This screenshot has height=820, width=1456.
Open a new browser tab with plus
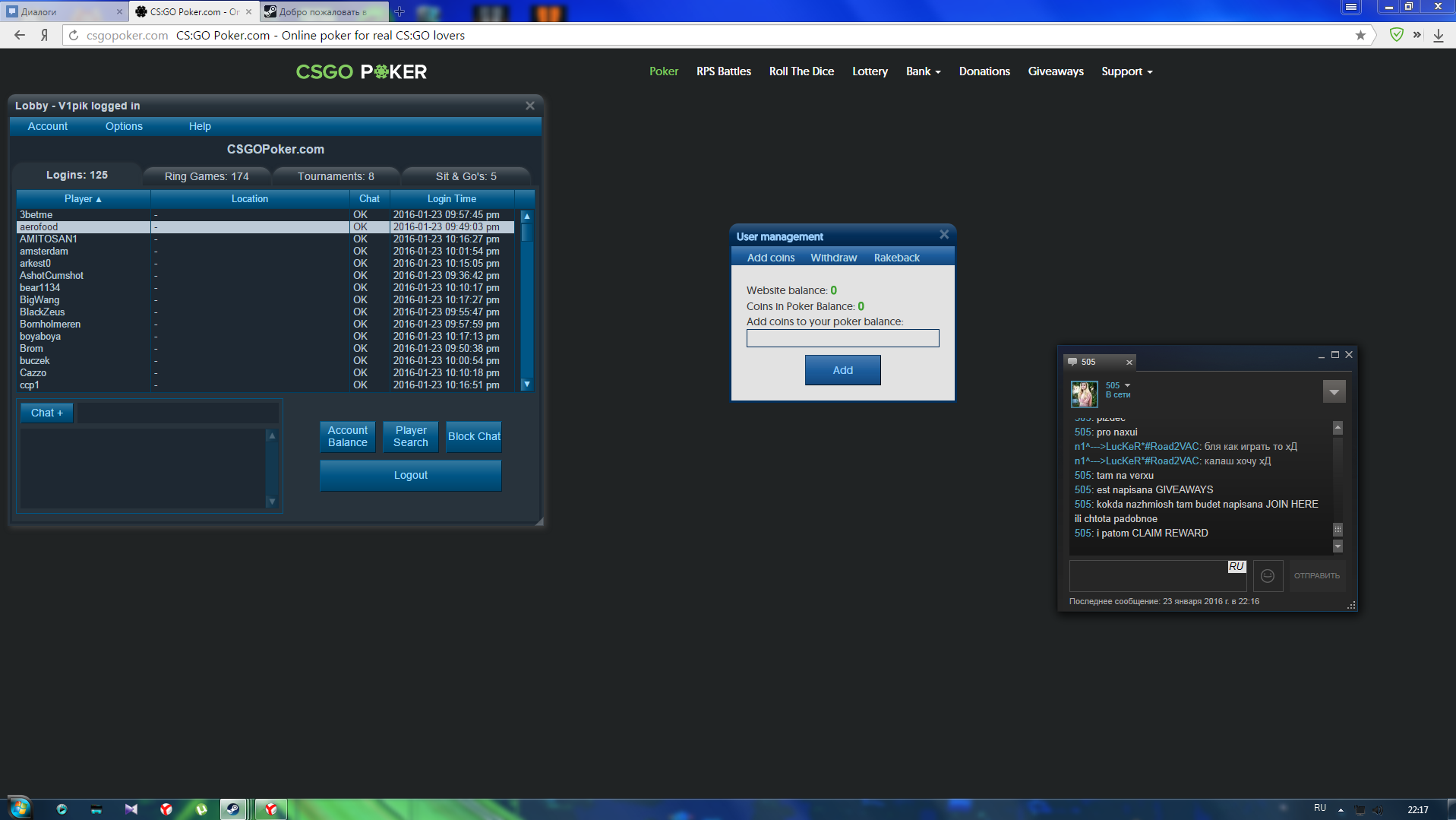(x=400, y=11)
